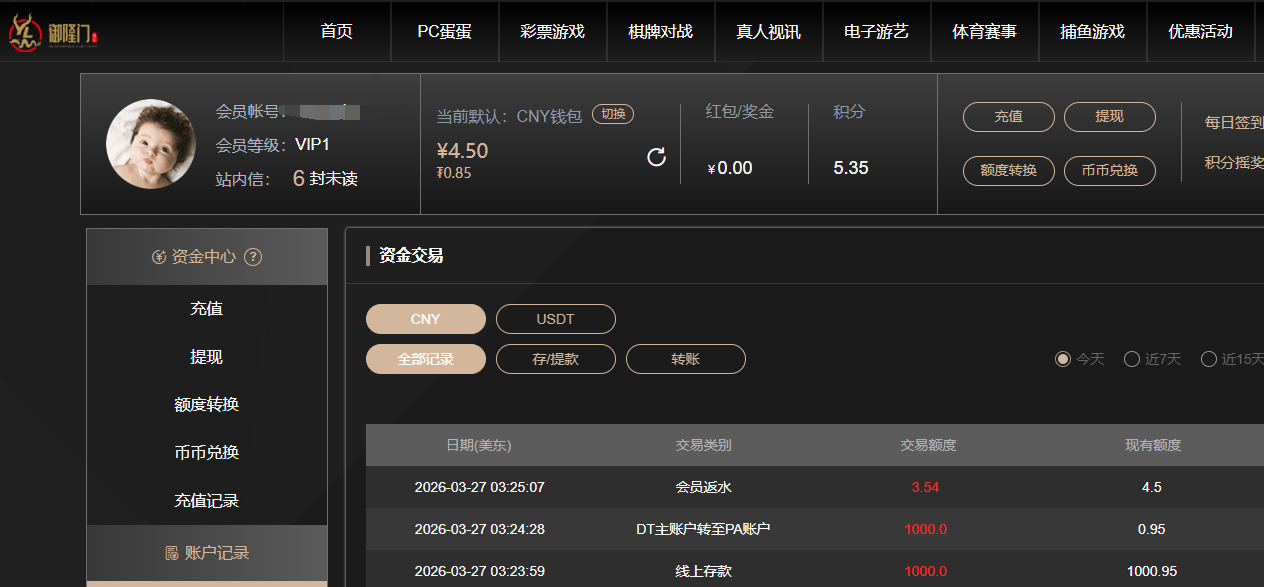Click the member avatar photo
This screenshot has height=587, width=1264.
coord(151,144)
